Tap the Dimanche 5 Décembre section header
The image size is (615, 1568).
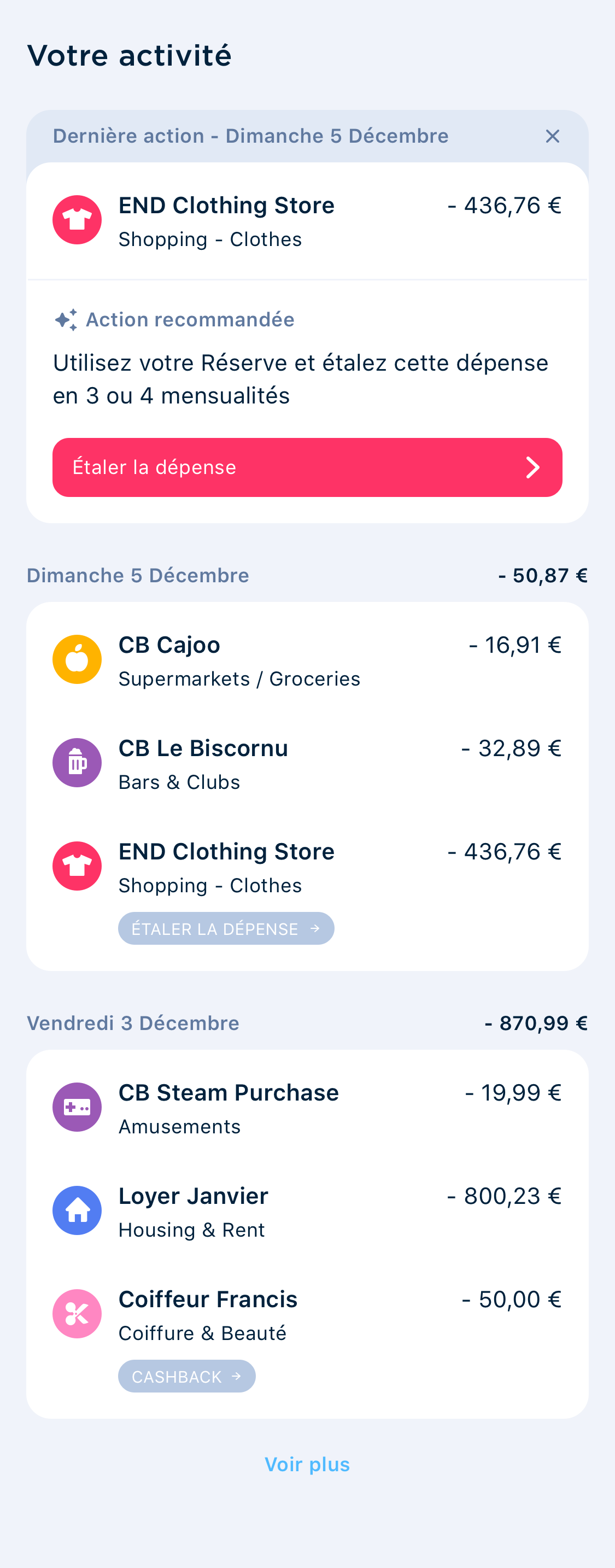click(x=138, y=576)
